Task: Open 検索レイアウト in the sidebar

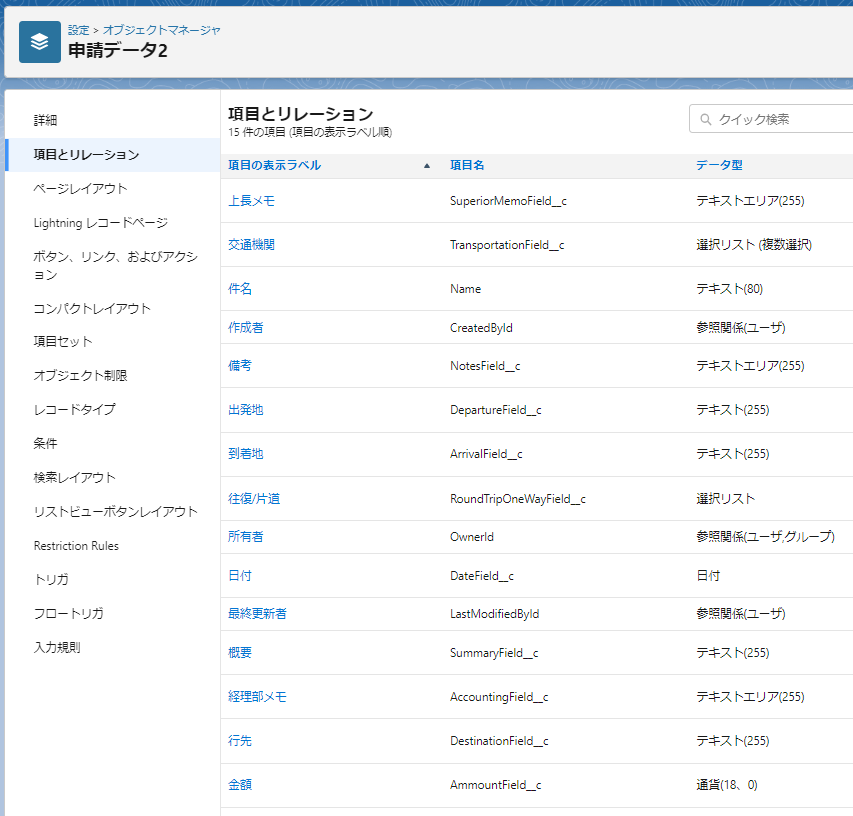Action: pos(75,478)
